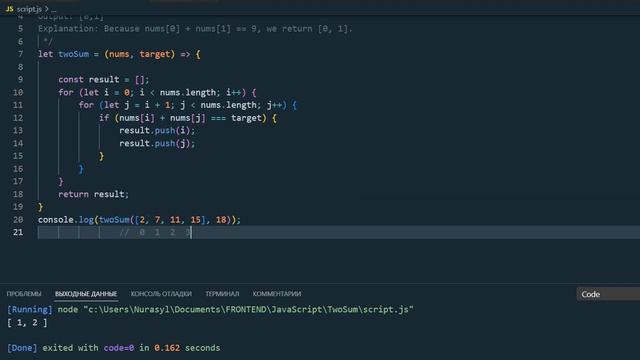The width and height of the screenshot is (640, 360).
Task: Click the closing yellow brace on line 15
Action: tap(102, 156)
